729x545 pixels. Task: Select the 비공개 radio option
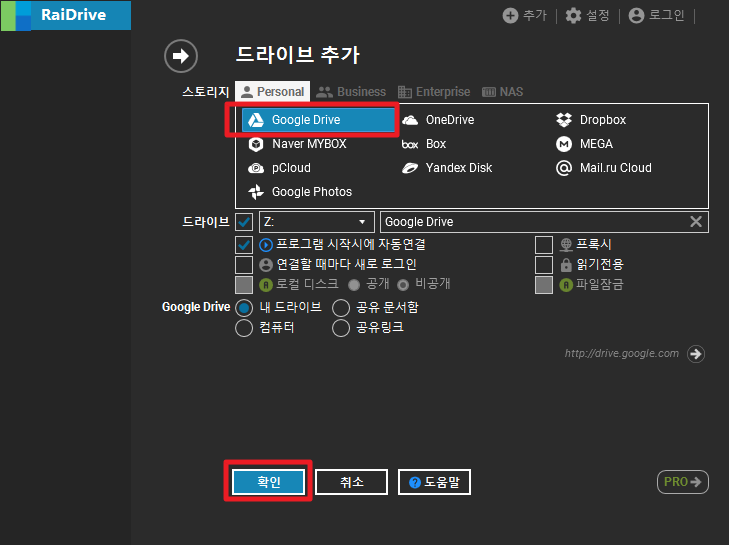(x=403, y=285)
